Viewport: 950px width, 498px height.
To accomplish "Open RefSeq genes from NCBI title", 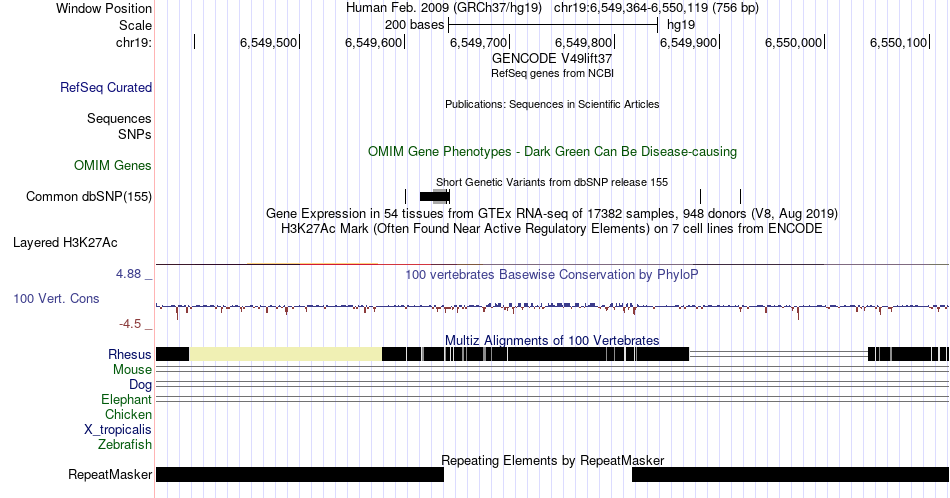I will [552, 73].
